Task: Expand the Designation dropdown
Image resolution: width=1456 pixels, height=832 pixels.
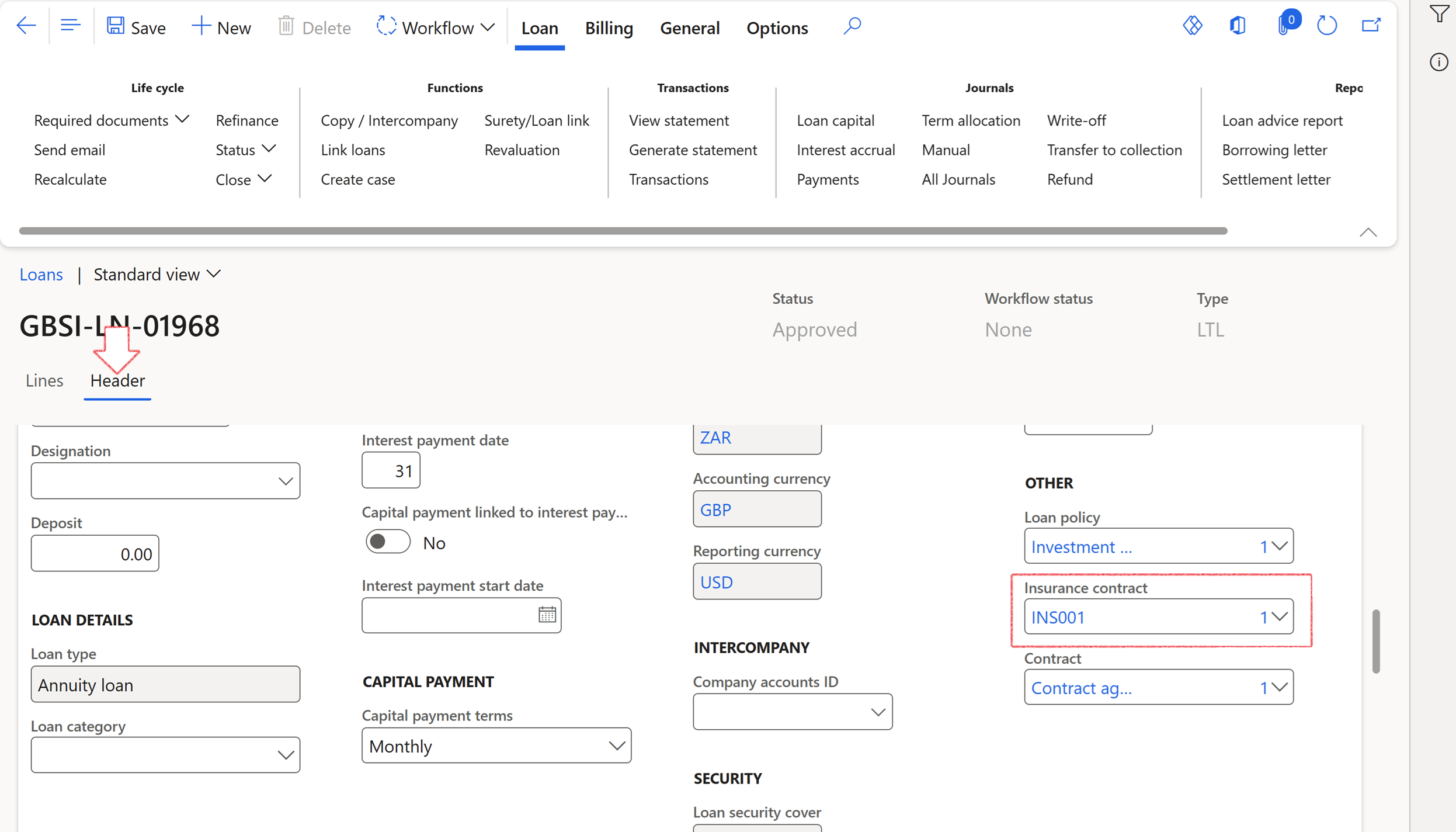Action: 285,481
